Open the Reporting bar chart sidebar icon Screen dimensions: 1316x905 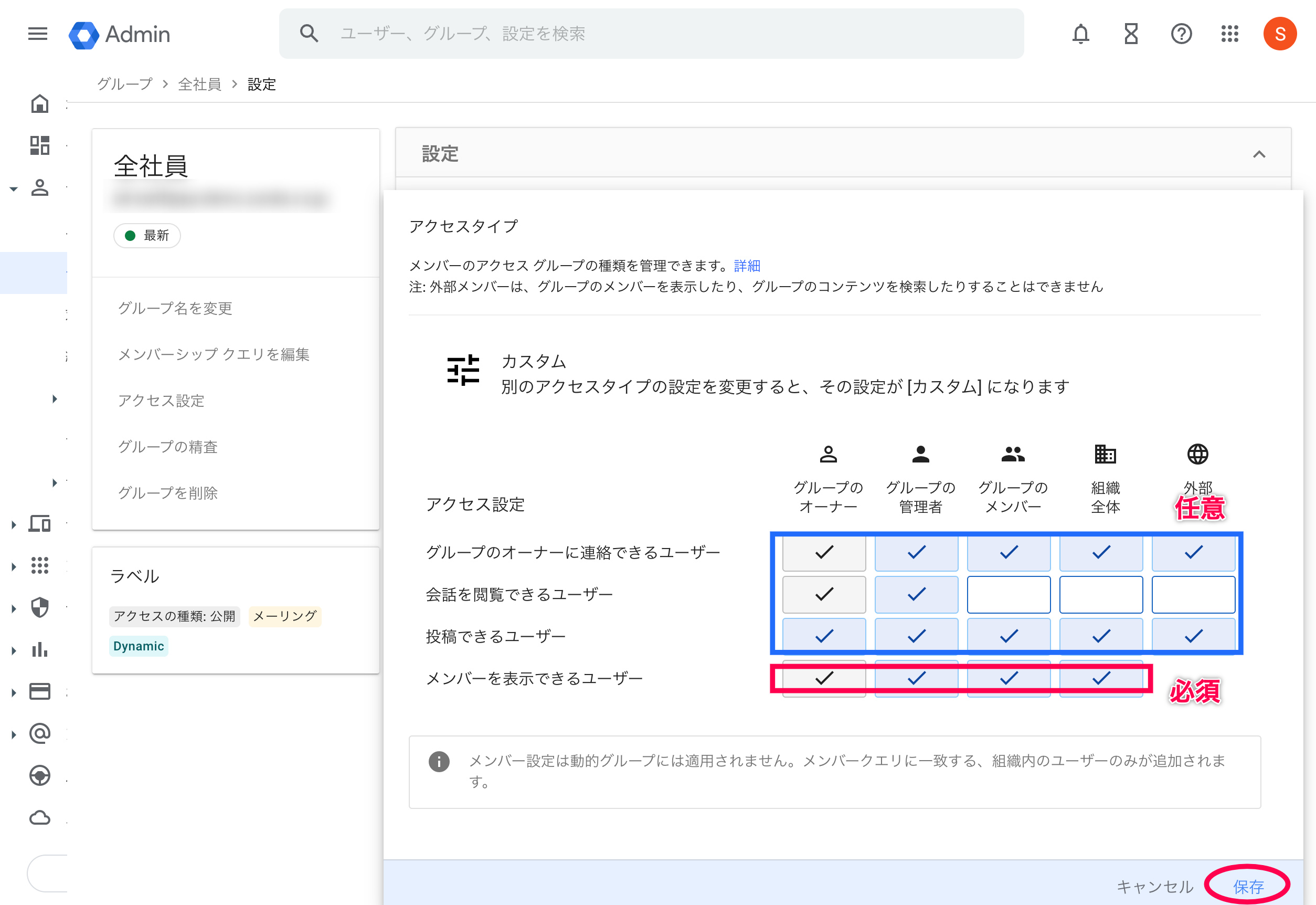[40, 649]
